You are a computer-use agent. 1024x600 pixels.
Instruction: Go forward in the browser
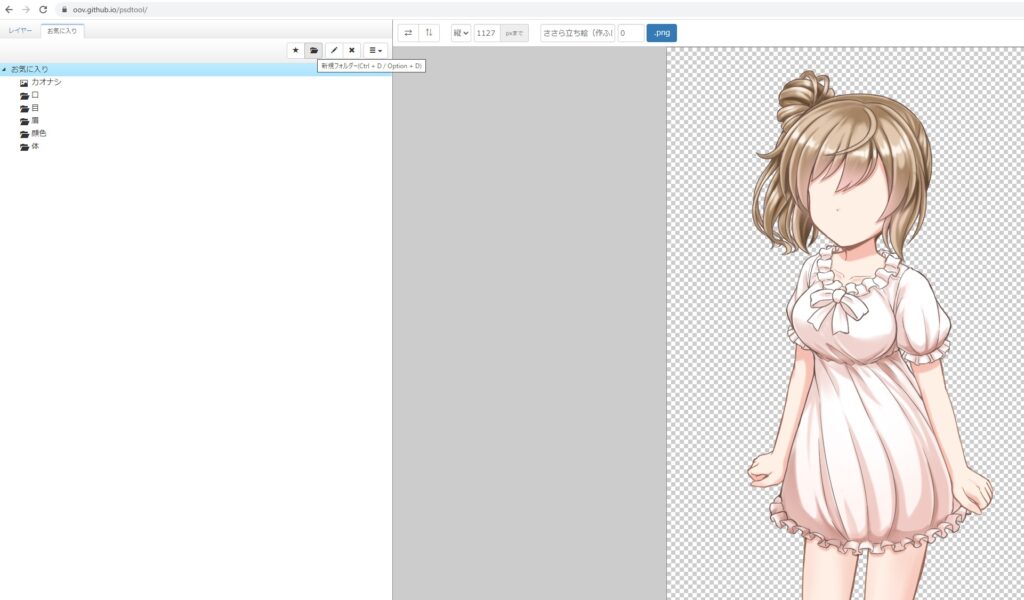click(25, 10)
